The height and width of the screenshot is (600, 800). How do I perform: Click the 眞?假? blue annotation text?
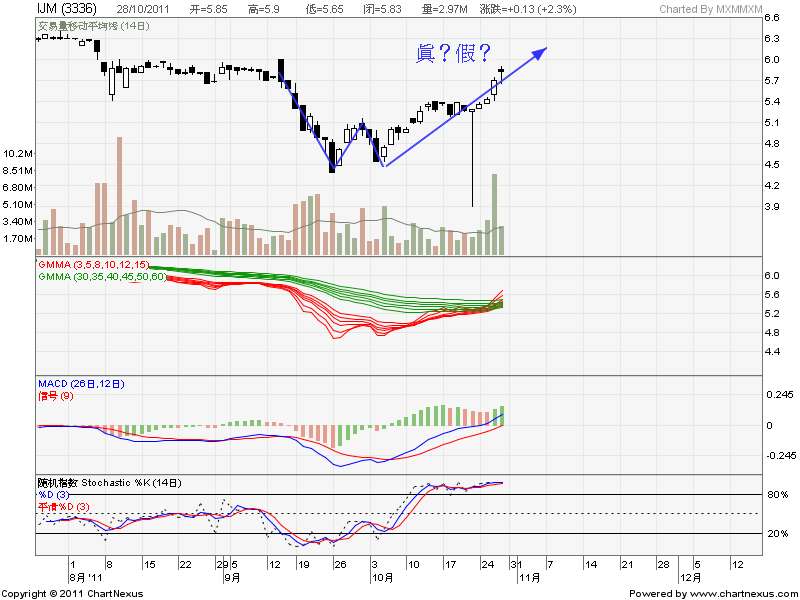[453, 53]
